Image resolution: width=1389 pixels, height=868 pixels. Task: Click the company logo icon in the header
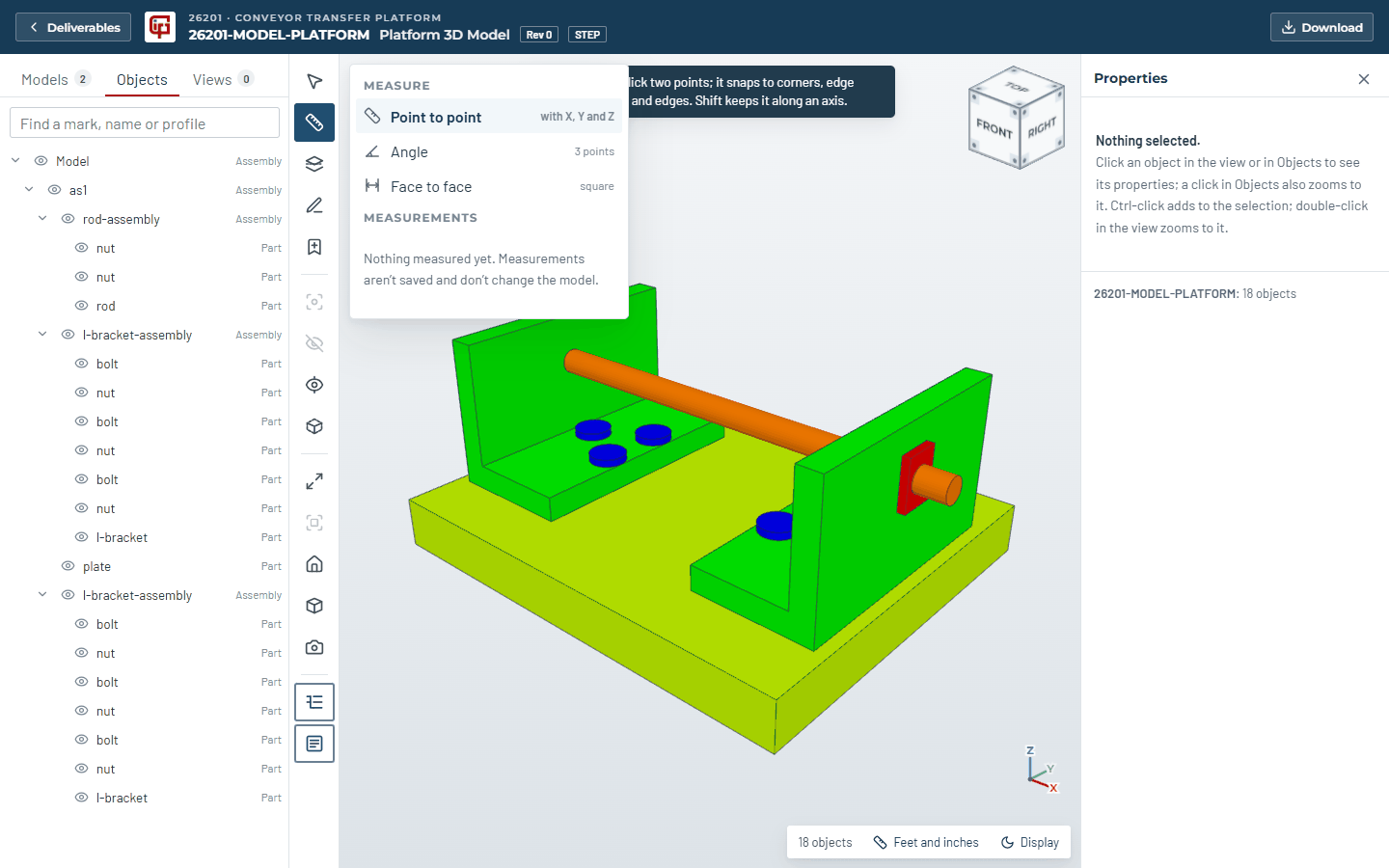click(160, 27)
